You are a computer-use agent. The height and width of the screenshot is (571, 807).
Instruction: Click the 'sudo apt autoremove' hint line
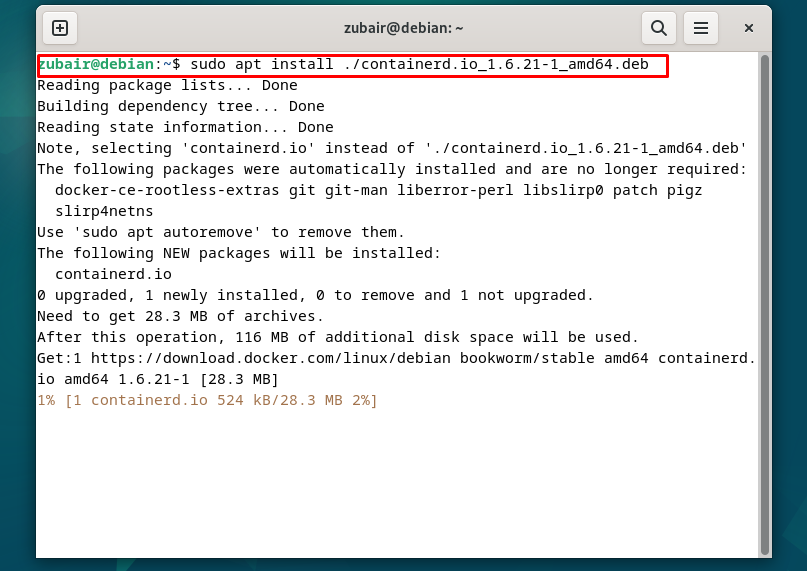coord(221,232)
